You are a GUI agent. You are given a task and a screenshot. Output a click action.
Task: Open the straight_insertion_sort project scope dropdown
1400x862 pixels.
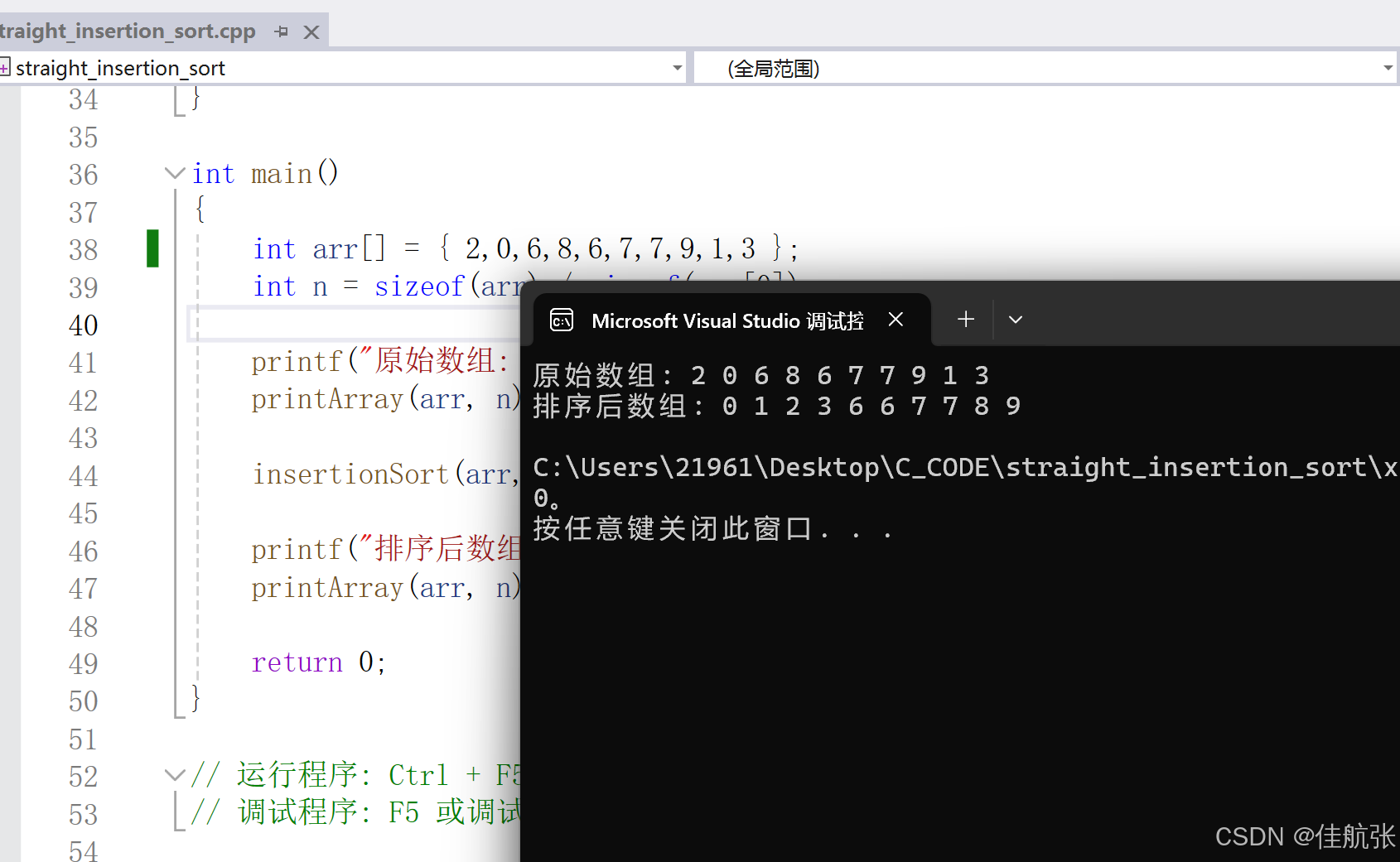tap(677, 68)
